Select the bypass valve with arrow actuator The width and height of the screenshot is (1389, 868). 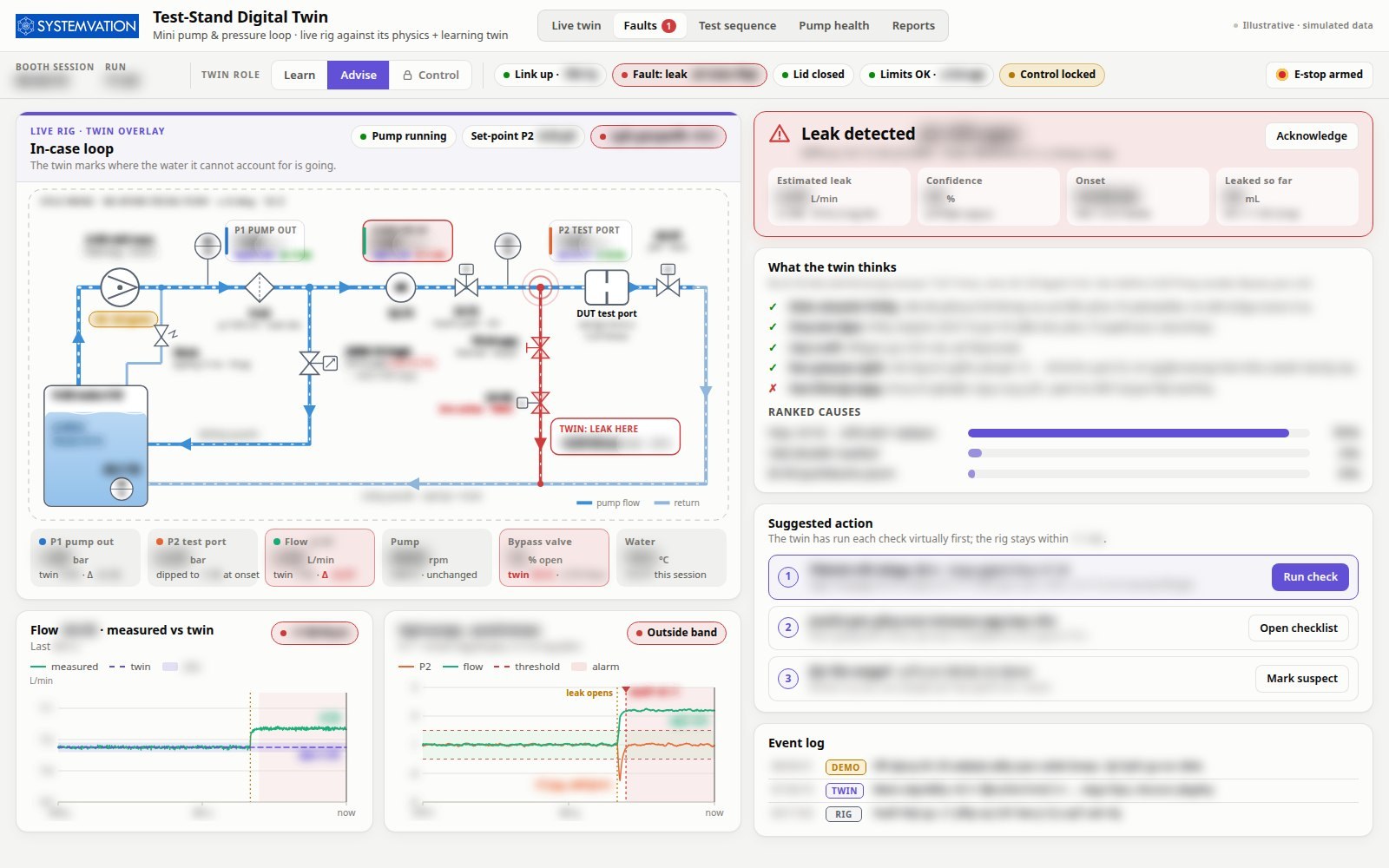pyautogui.click(x=316, y=364)
